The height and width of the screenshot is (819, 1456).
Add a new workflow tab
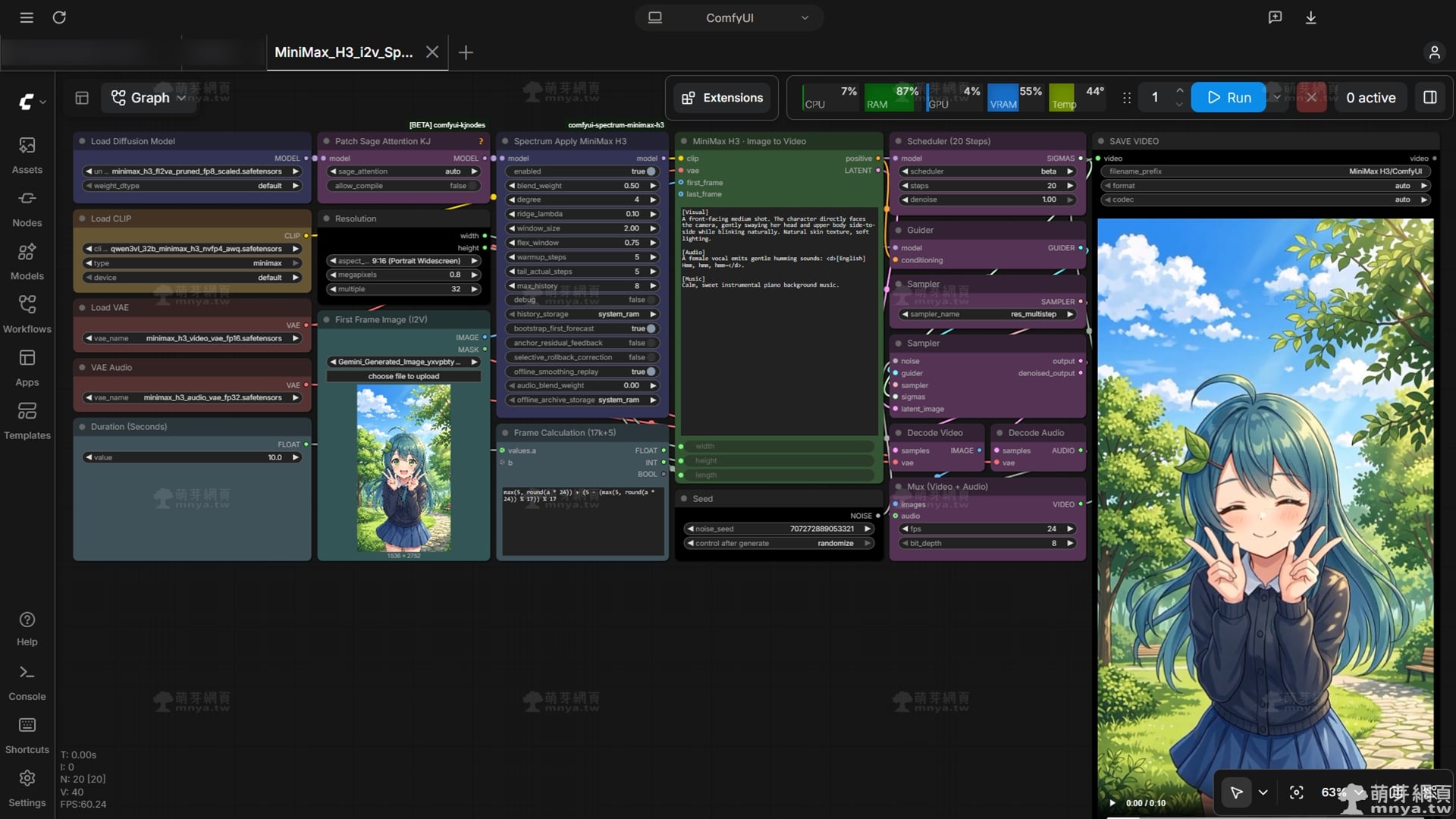tap(466, 52)
